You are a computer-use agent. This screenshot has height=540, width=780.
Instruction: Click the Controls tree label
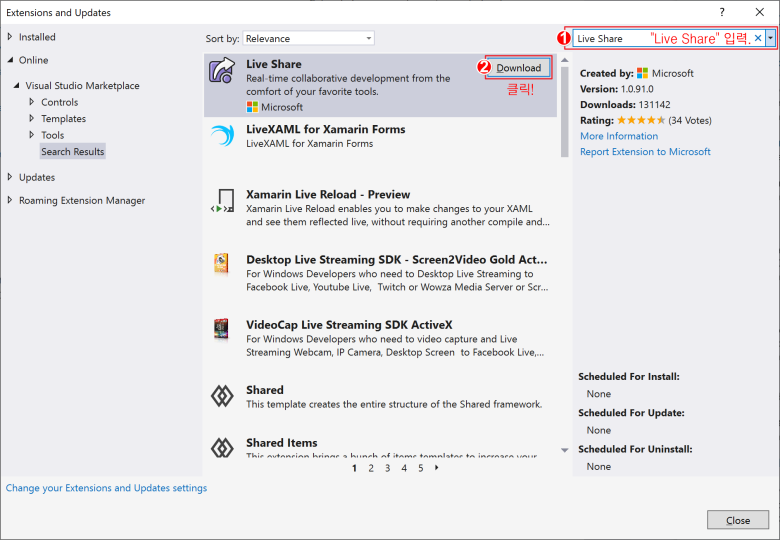coord(60,102)
